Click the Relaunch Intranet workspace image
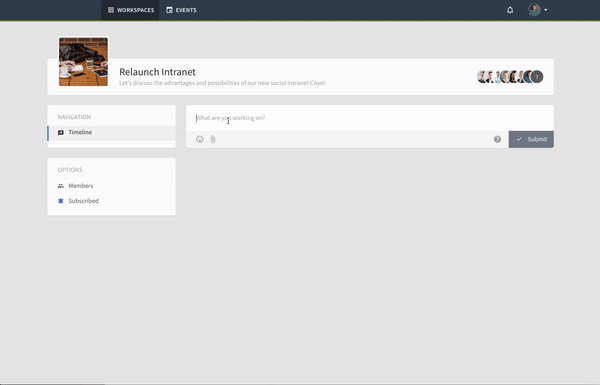600x385 pixels. pyautogui.click(x=83, y=62)
